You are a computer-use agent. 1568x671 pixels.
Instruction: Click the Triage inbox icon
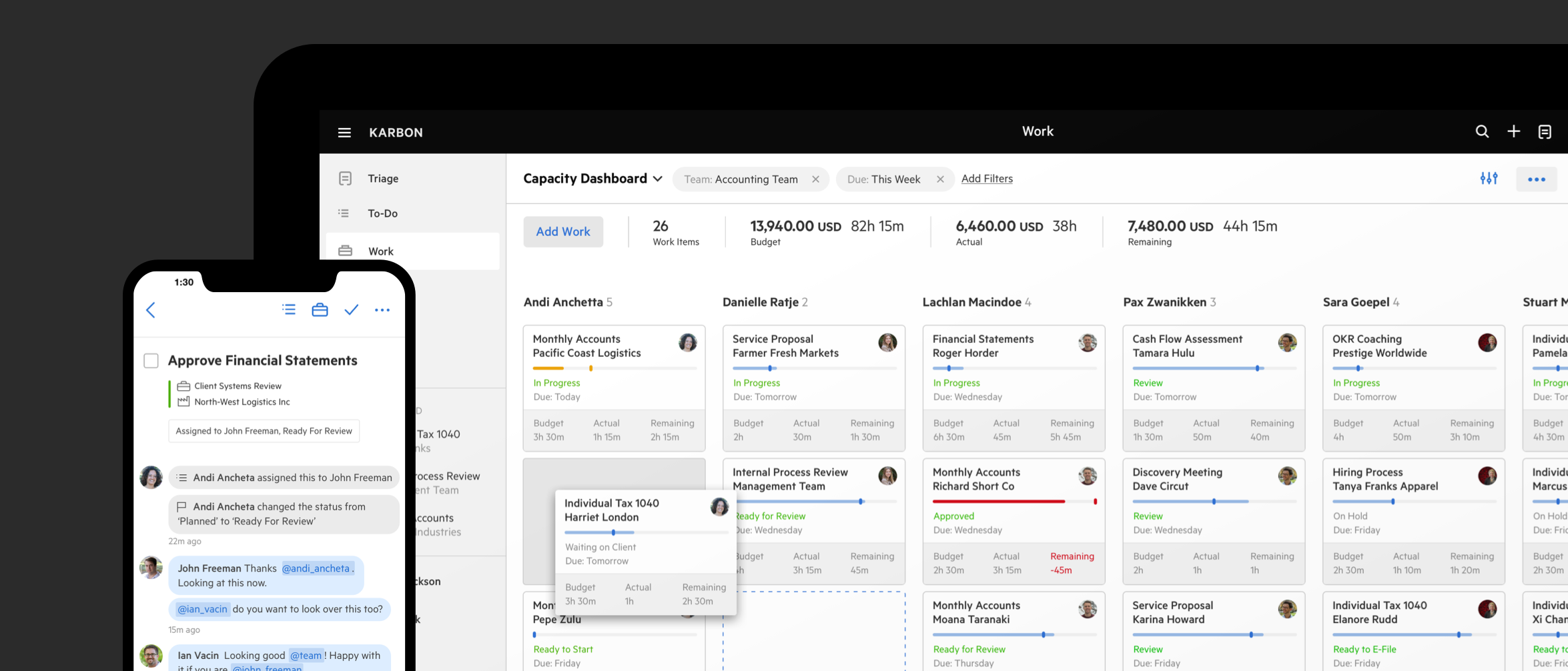[345, 178]
